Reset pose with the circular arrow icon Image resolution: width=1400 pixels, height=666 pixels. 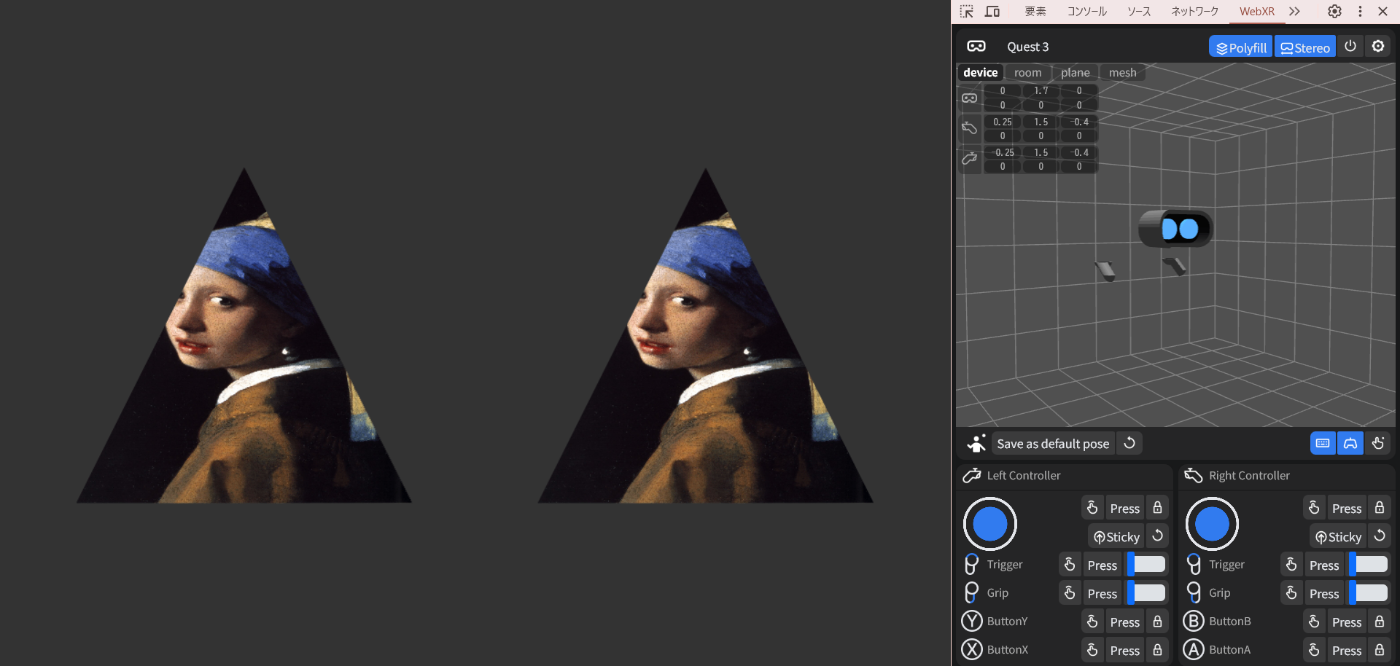[x=1130, y=443]
